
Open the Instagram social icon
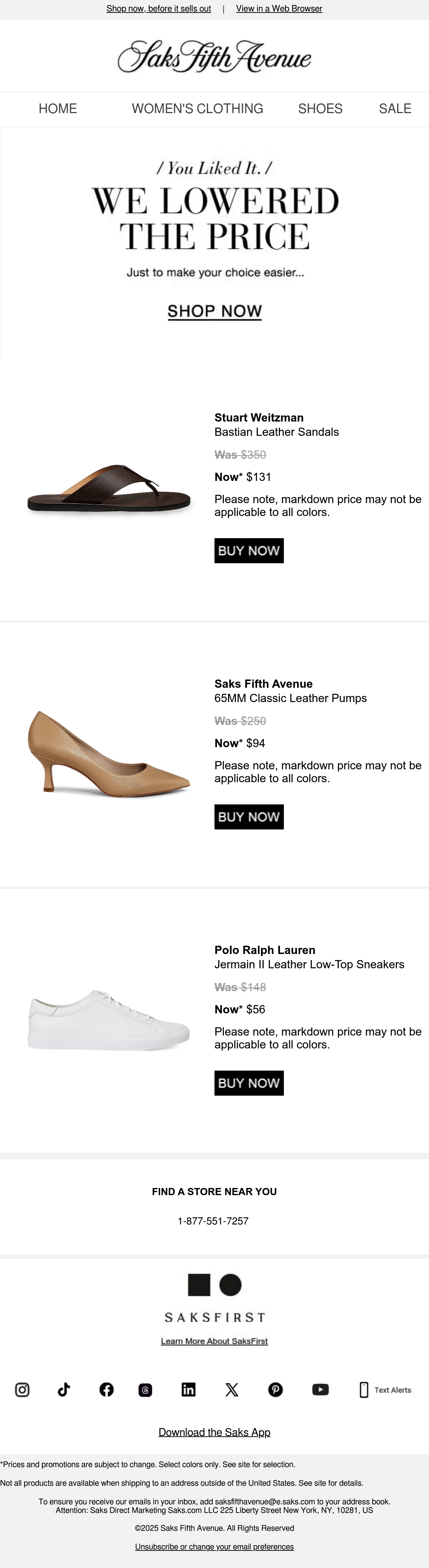click(22, 1390)
